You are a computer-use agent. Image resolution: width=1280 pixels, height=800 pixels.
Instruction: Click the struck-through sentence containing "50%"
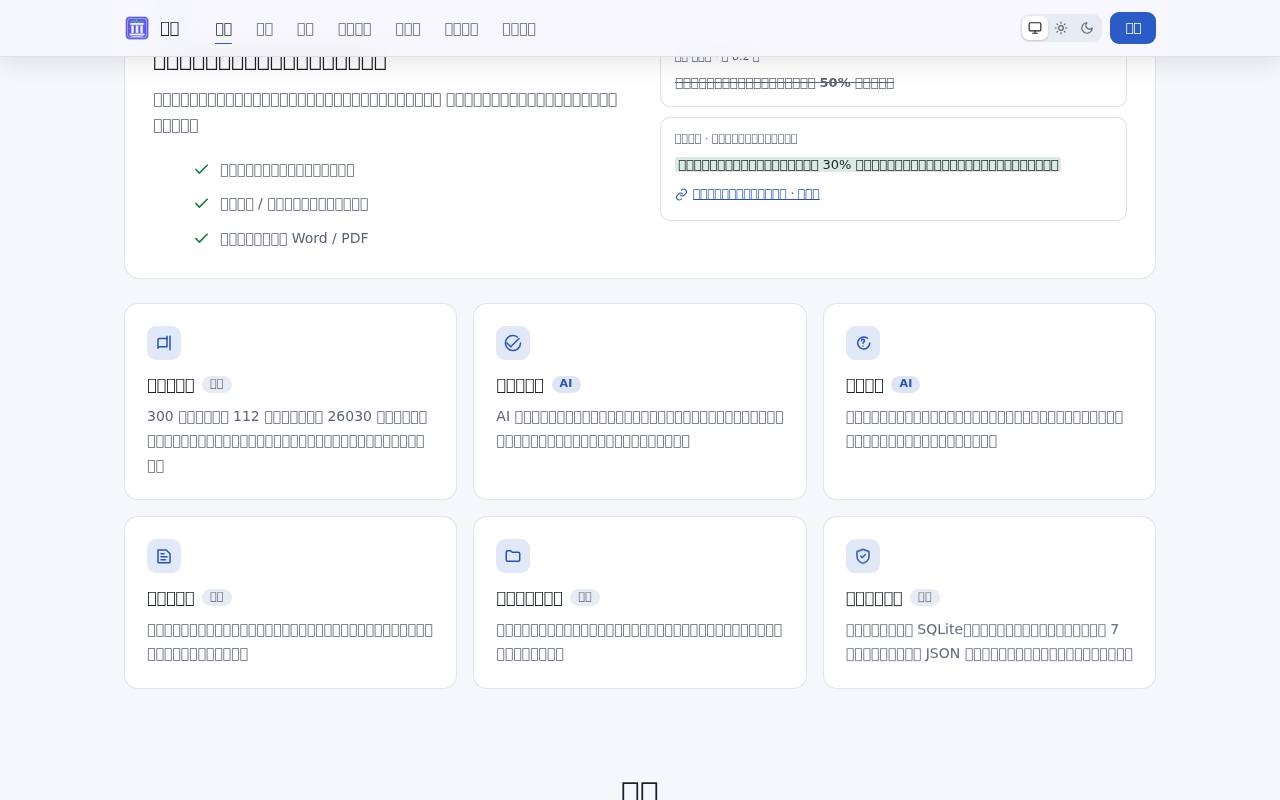pos(785,83)
